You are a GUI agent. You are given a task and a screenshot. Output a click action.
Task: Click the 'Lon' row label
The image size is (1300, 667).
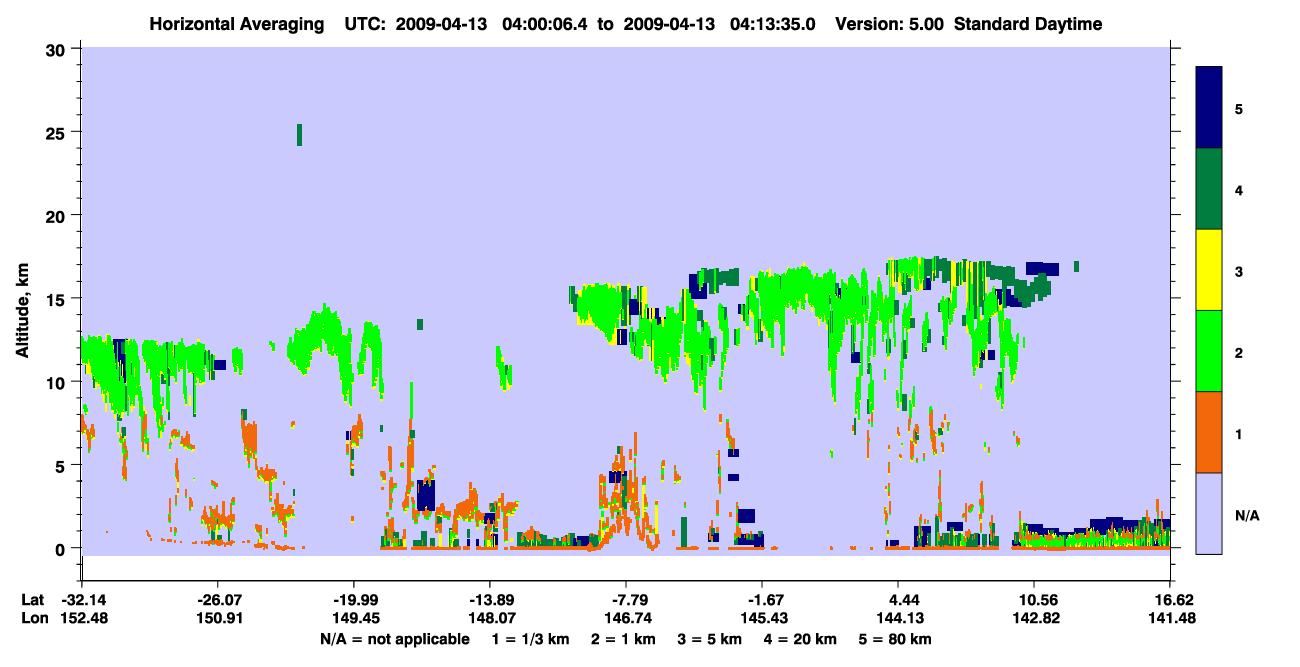pos(33,618)
